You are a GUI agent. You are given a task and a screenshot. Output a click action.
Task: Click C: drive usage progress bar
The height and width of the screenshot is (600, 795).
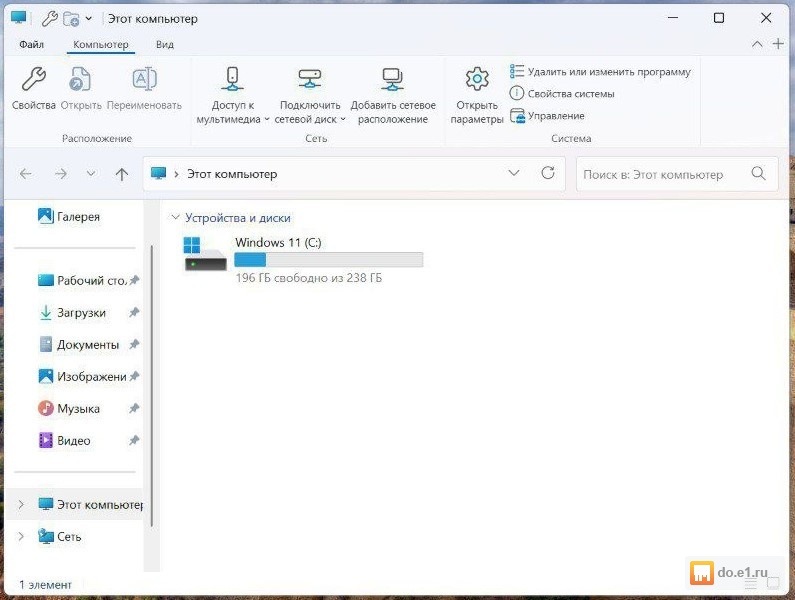click(x=329, y=260)
